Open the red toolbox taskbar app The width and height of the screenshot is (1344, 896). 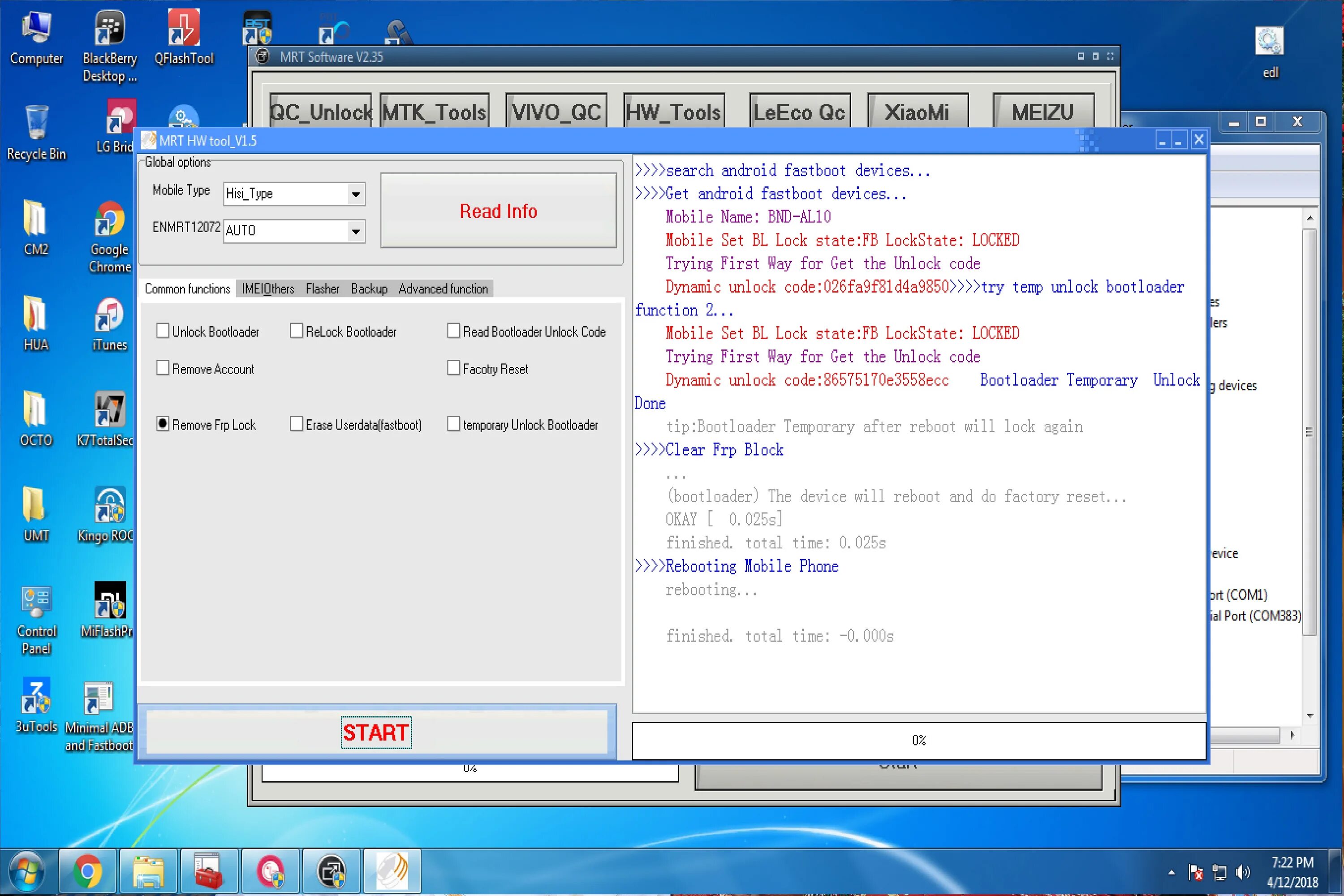click(x=209, y=872)
